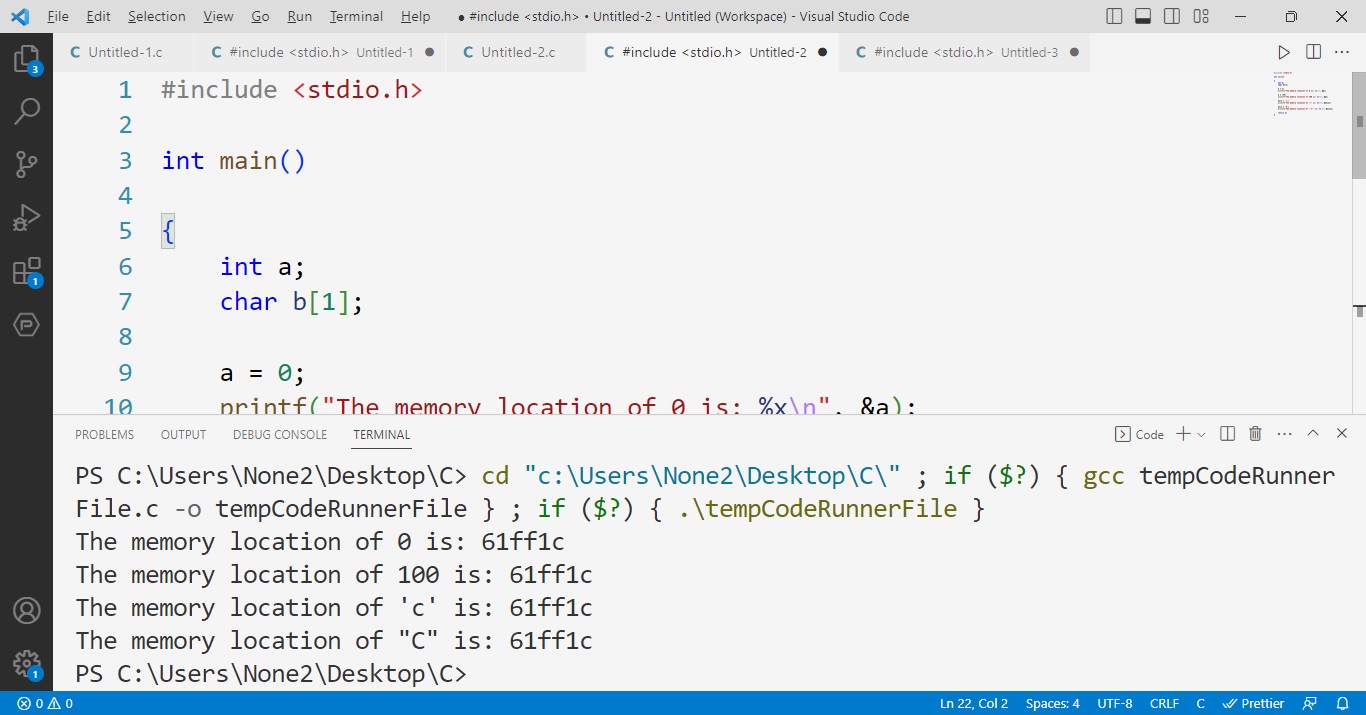Viewport: 1366px width, 715px height.
Task: Switch to the Untitled-1.c editor tab
Action: 125,52
